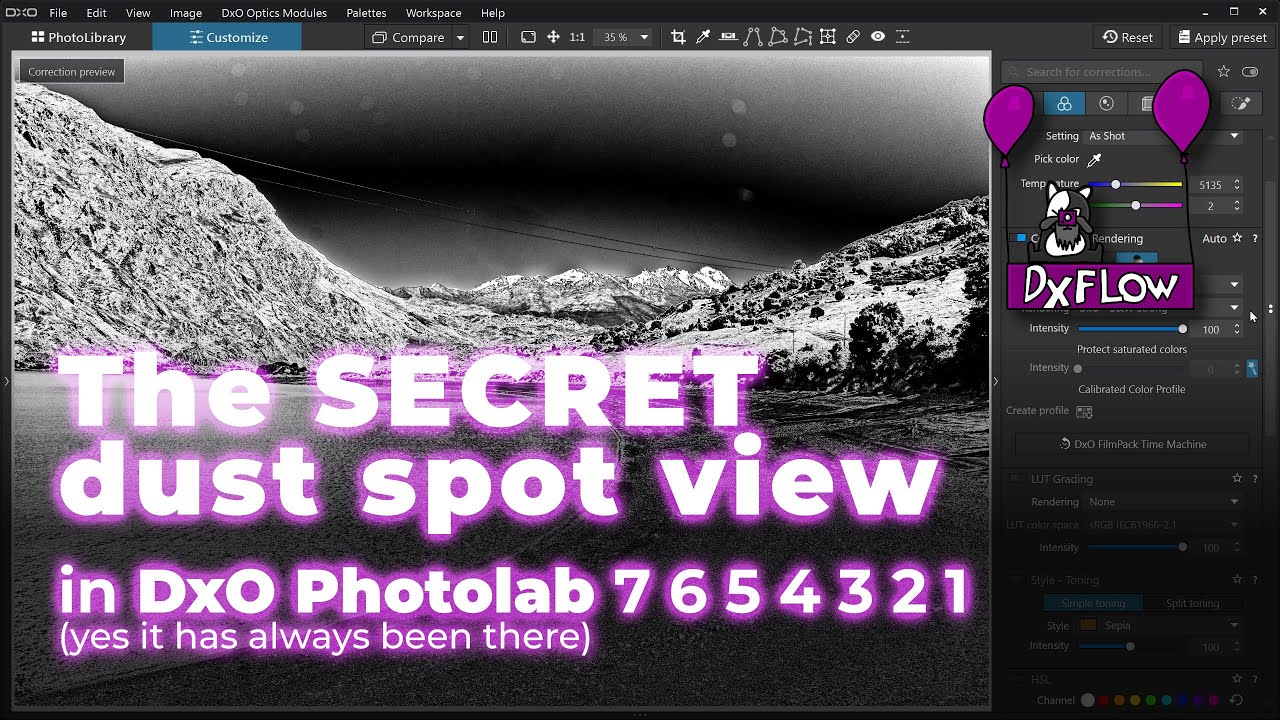The image size is (1280, 720).
Task: Open the Edit menu
Action: point(96,13)
